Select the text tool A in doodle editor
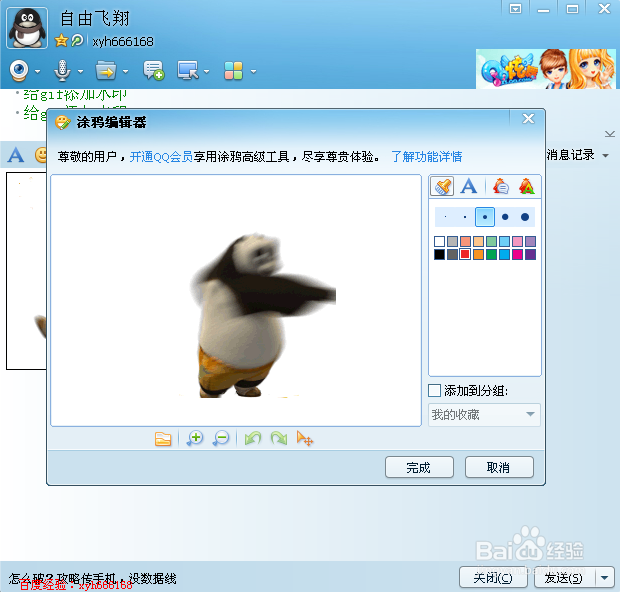The width and height of the screenshot is (620, 592). pyautogui.click(x=469, y=186)
